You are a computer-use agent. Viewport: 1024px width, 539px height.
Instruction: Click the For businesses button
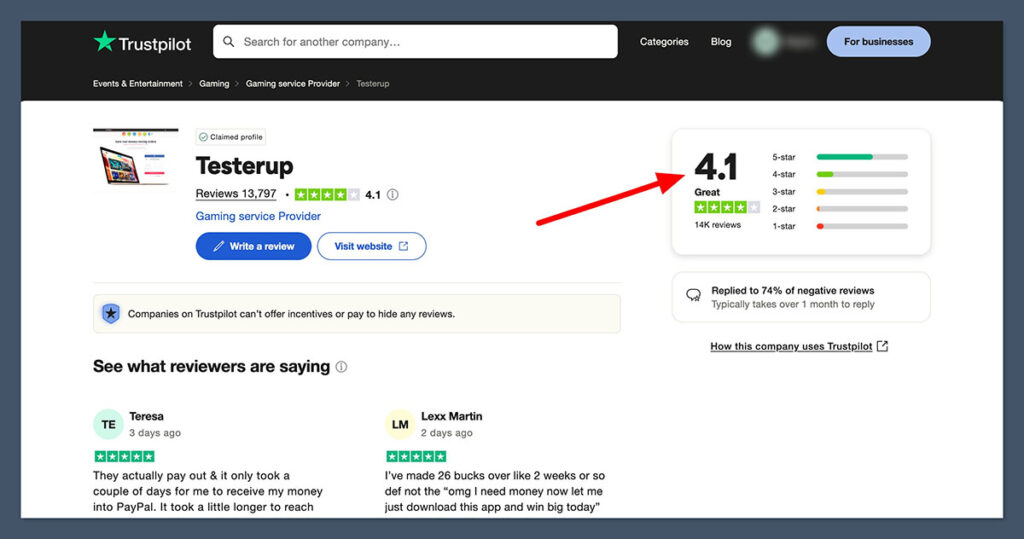[x=878, y=42]
